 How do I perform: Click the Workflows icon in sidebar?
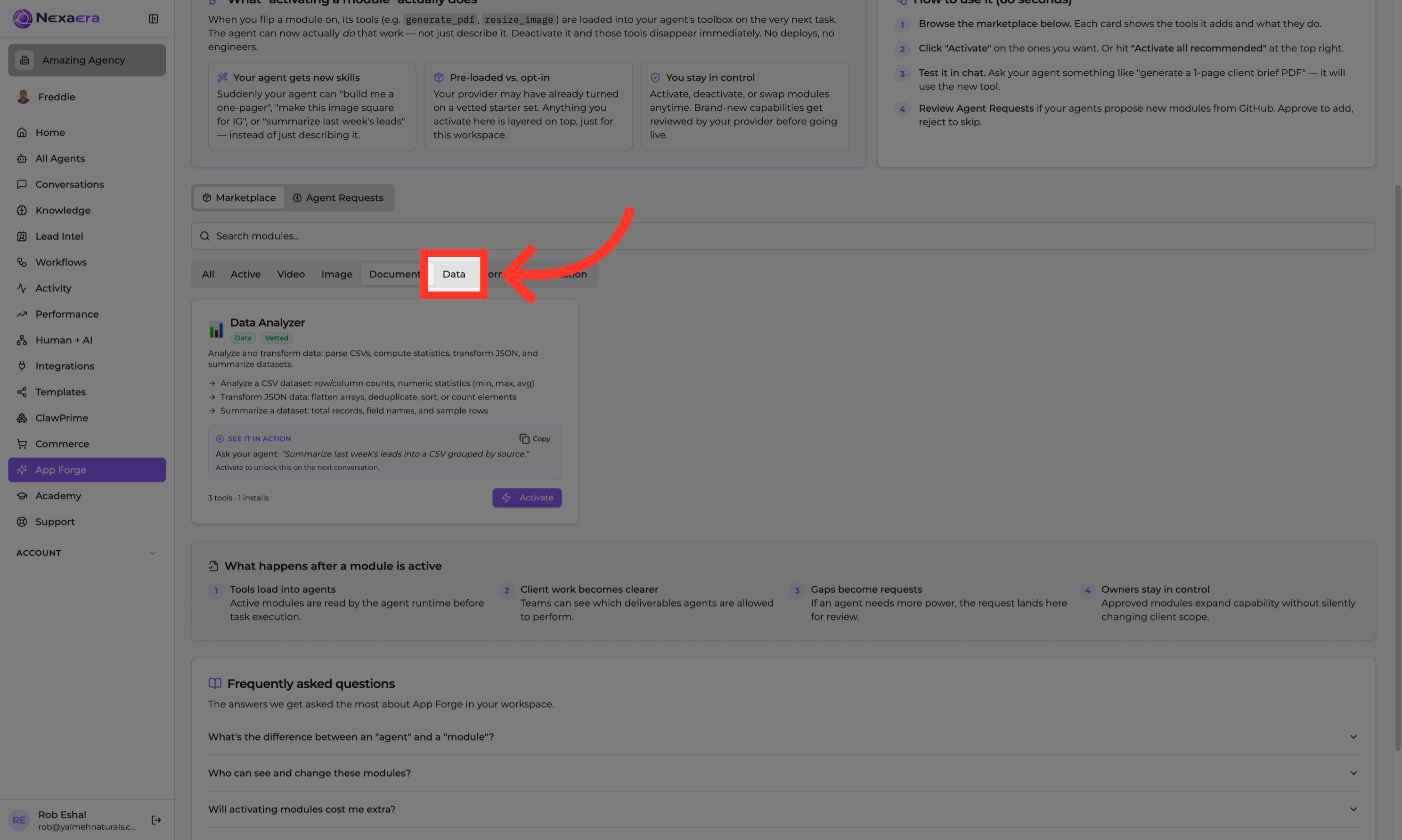pyautogui.click(x=22, y=262)
